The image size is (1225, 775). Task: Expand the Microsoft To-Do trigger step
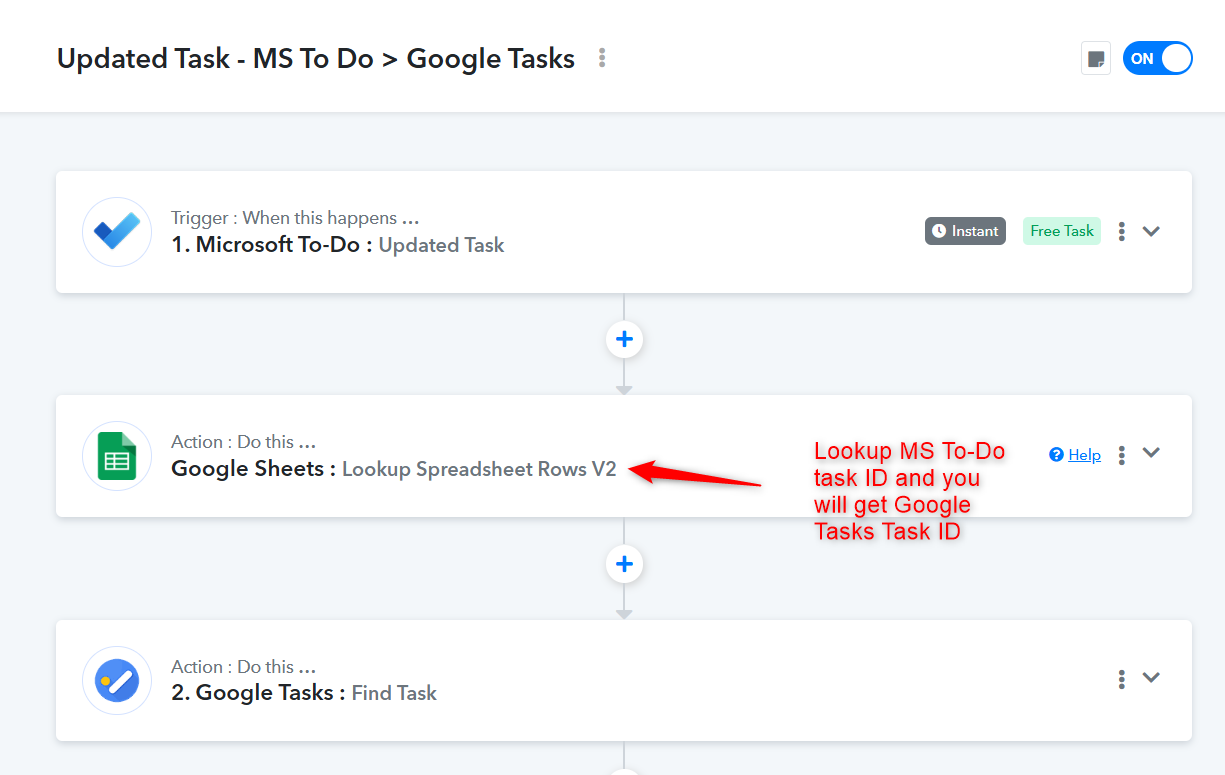click(x=1152, y=231)
